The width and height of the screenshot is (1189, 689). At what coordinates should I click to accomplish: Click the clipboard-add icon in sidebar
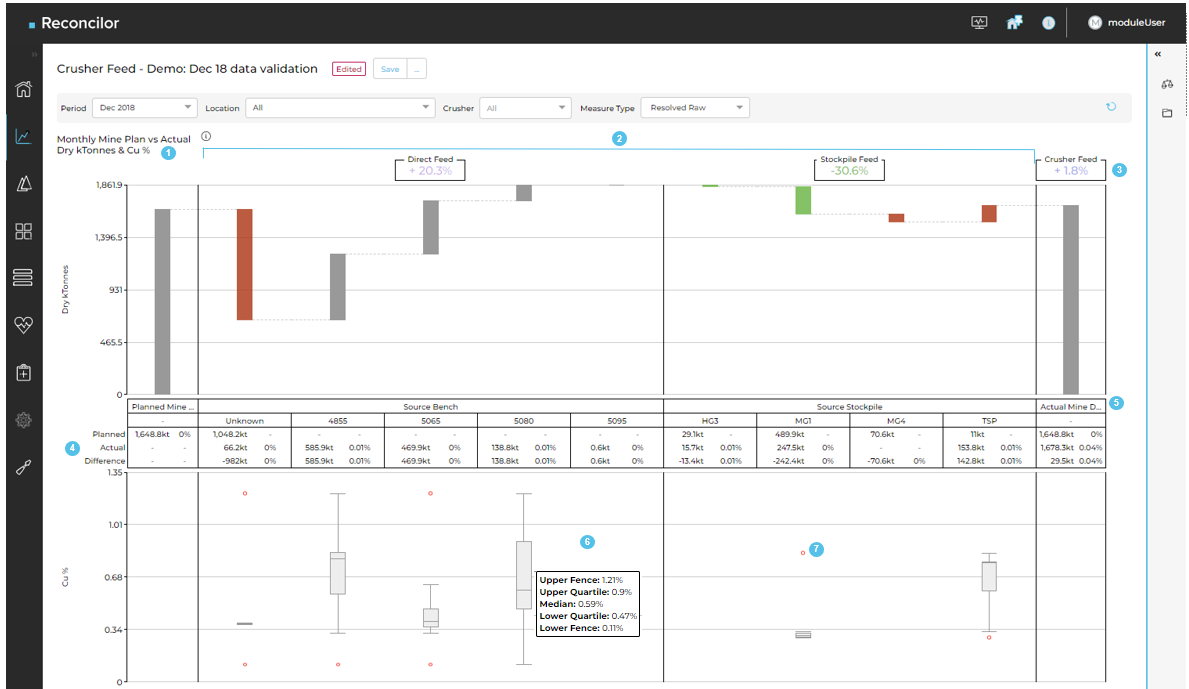pyautogui.click(x=23, y=372)
